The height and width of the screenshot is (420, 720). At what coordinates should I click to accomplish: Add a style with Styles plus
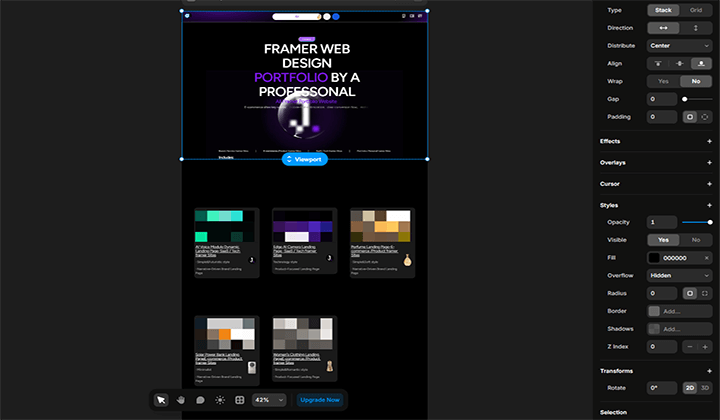[709, 205]
